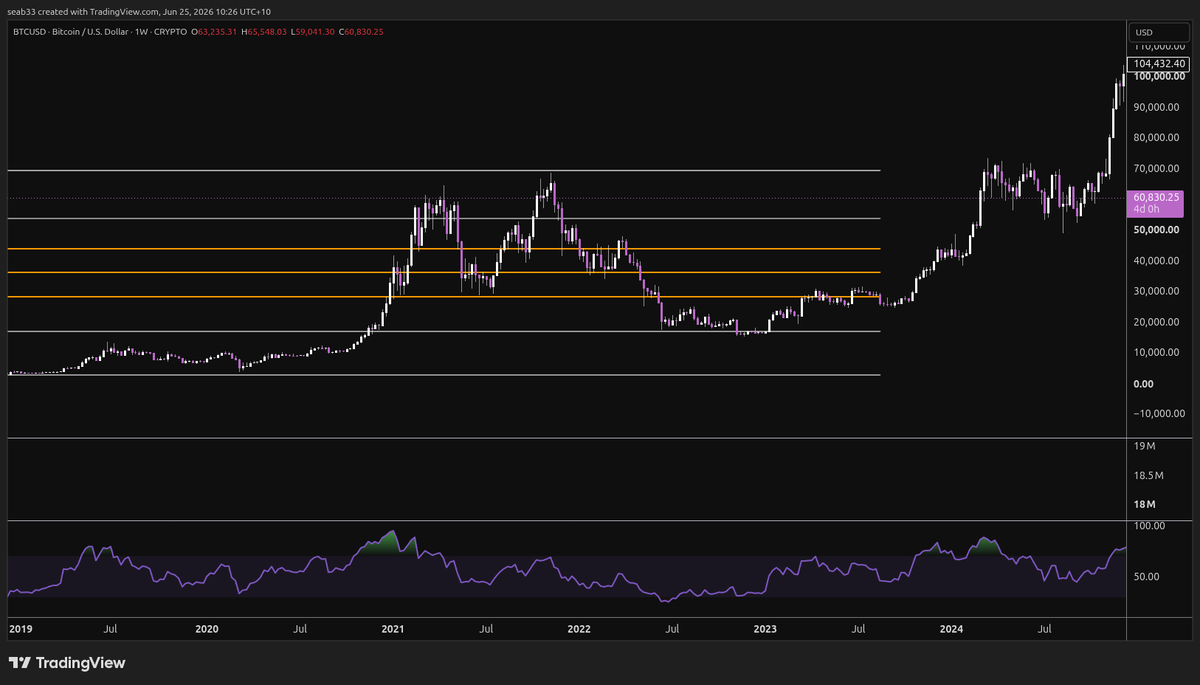Click the 18 M volume axis label
Viewport: 1200px width, 685px height.
pos(1146,506)
